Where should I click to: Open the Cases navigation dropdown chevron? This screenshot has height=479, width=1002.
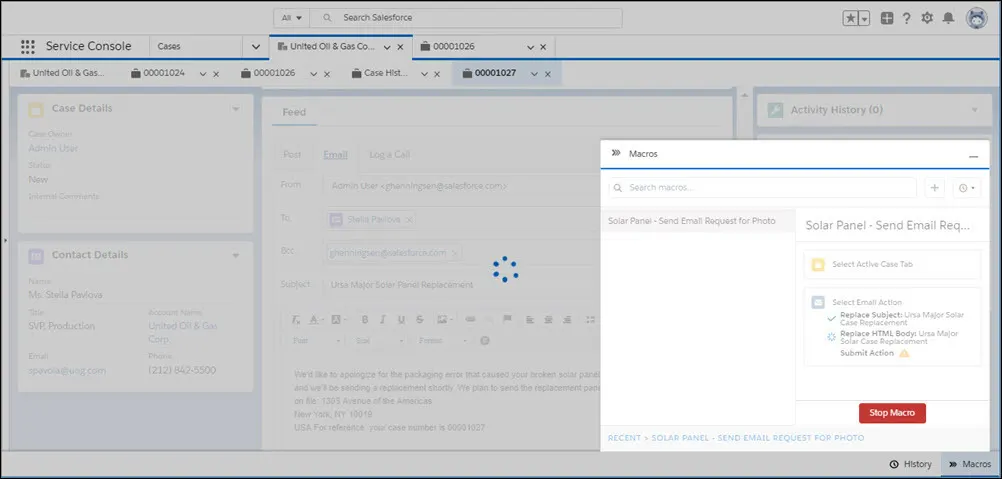coord(256,47)
